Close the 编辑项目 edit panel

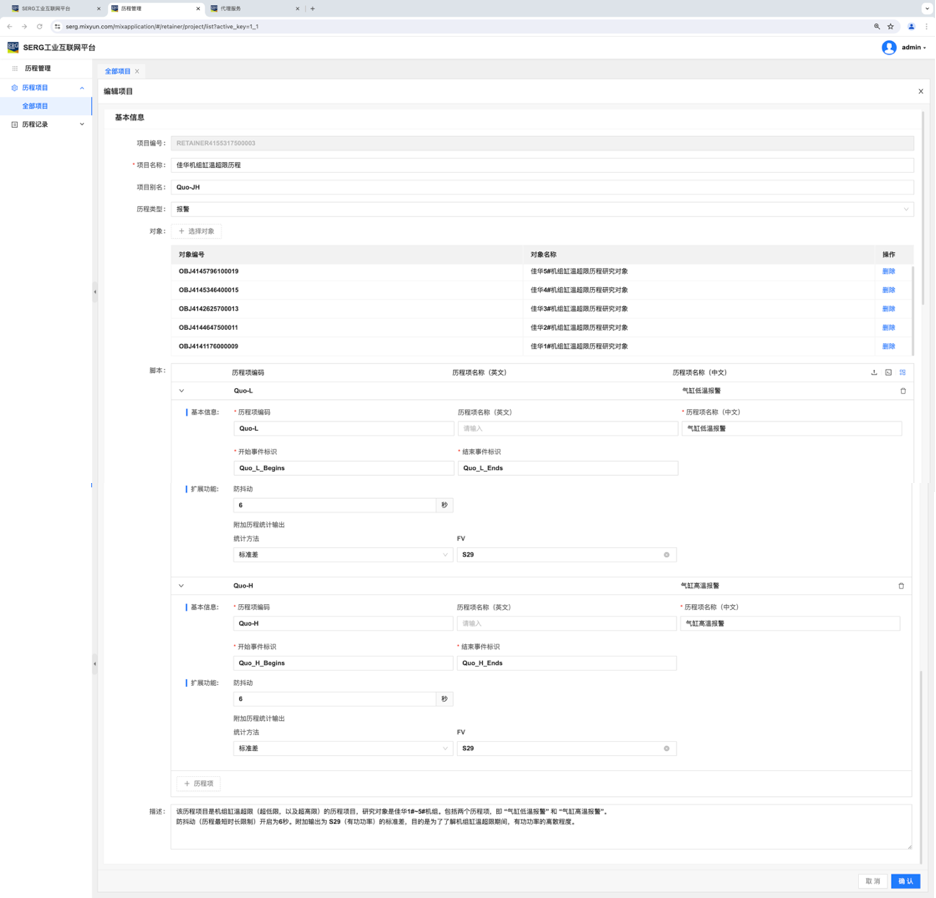921,91
